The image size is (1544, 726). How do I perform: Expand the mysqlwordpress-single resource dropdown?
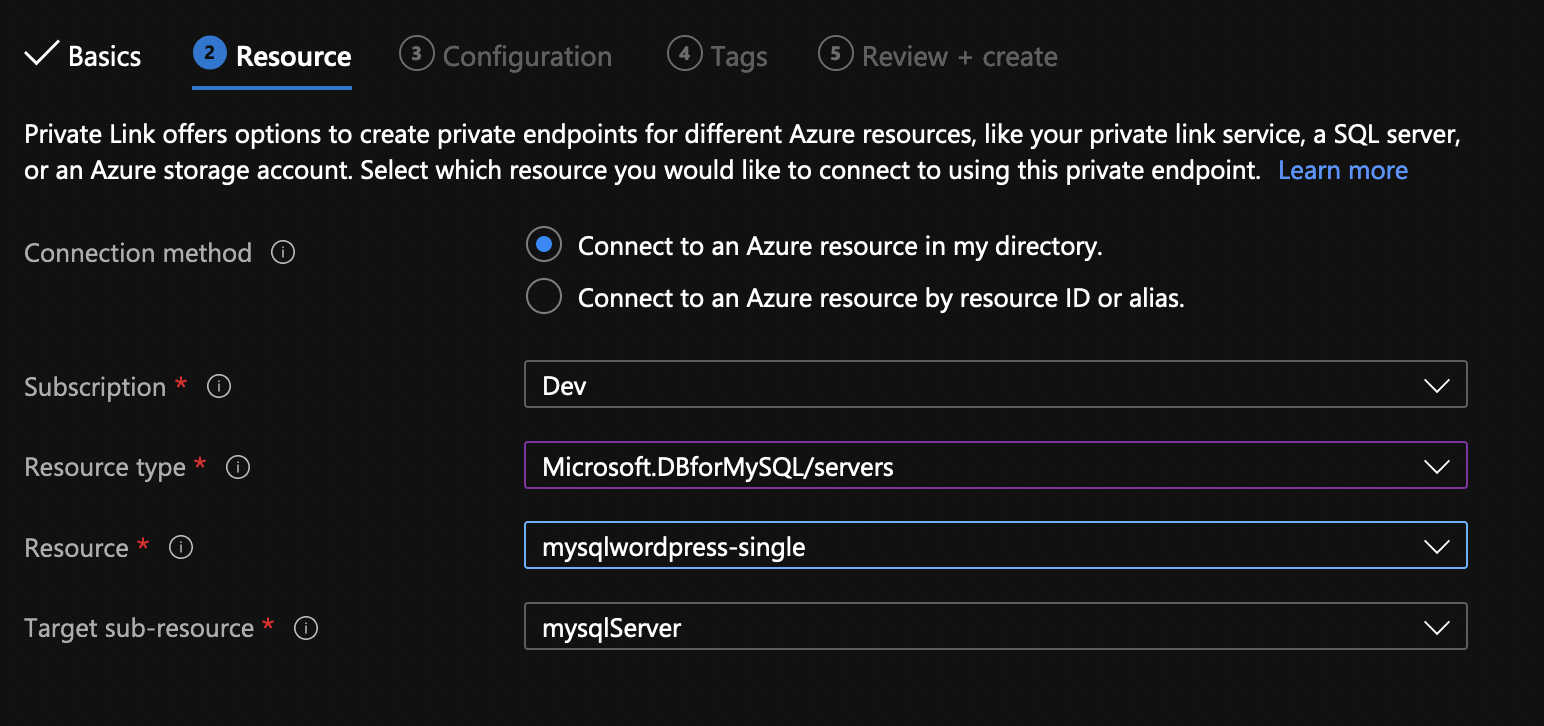pos(995,546)
